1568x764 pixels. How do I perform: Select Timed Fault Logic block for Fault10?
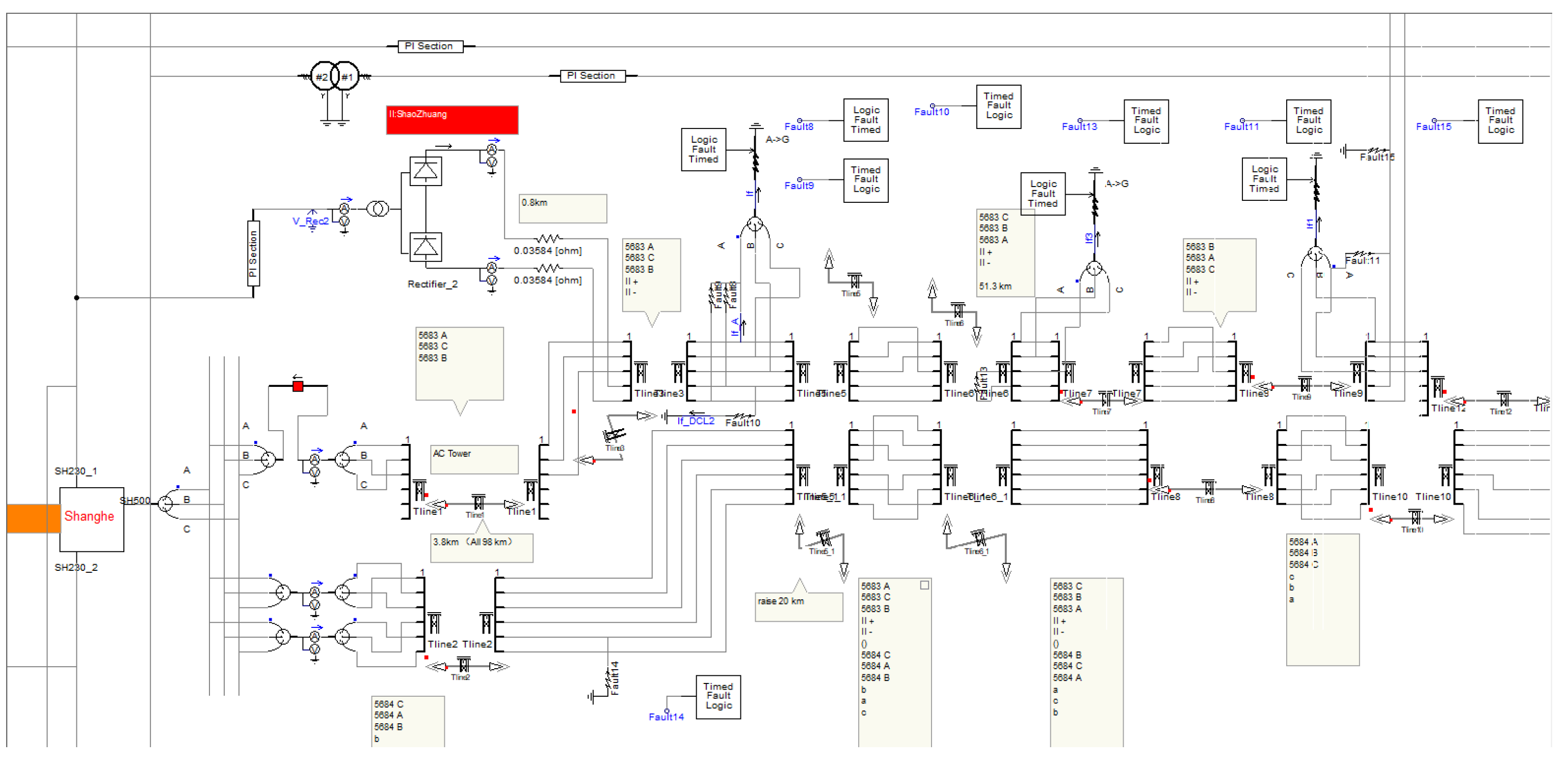coord(998,107)
